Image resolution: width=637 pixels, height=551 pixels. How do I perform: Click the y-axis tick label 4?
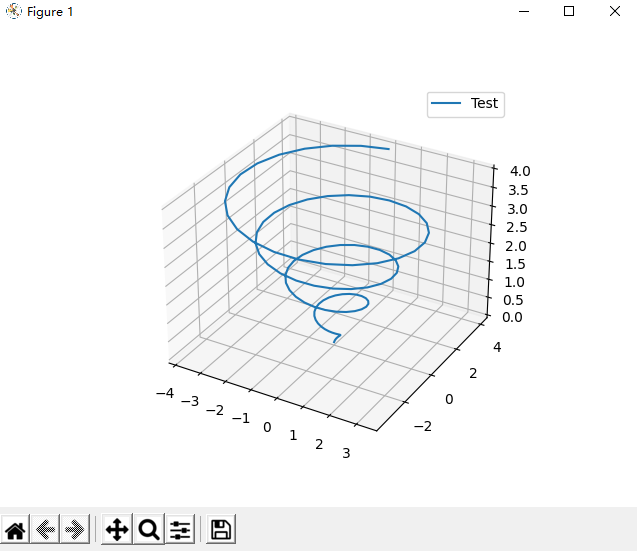click(497, 347)
